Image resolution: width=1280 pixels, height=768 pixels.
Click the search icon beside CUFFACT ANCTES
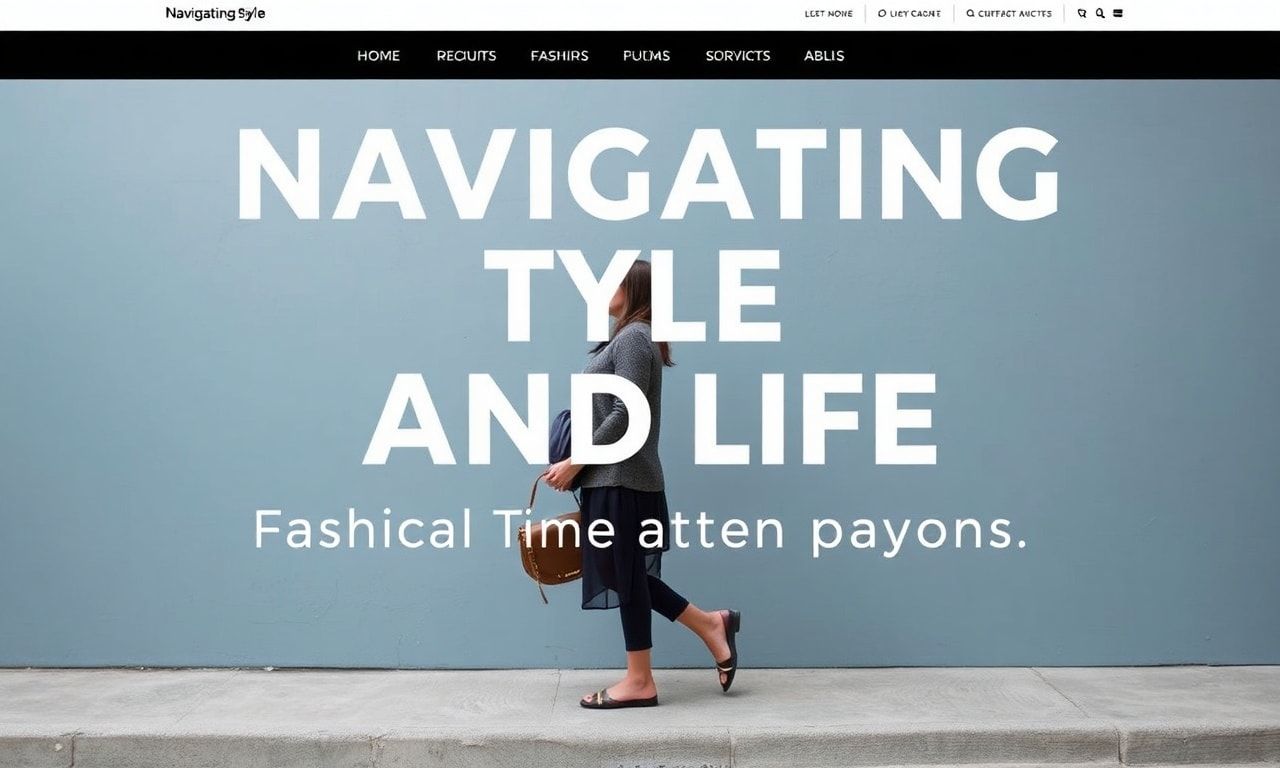(x=971, y=13)
